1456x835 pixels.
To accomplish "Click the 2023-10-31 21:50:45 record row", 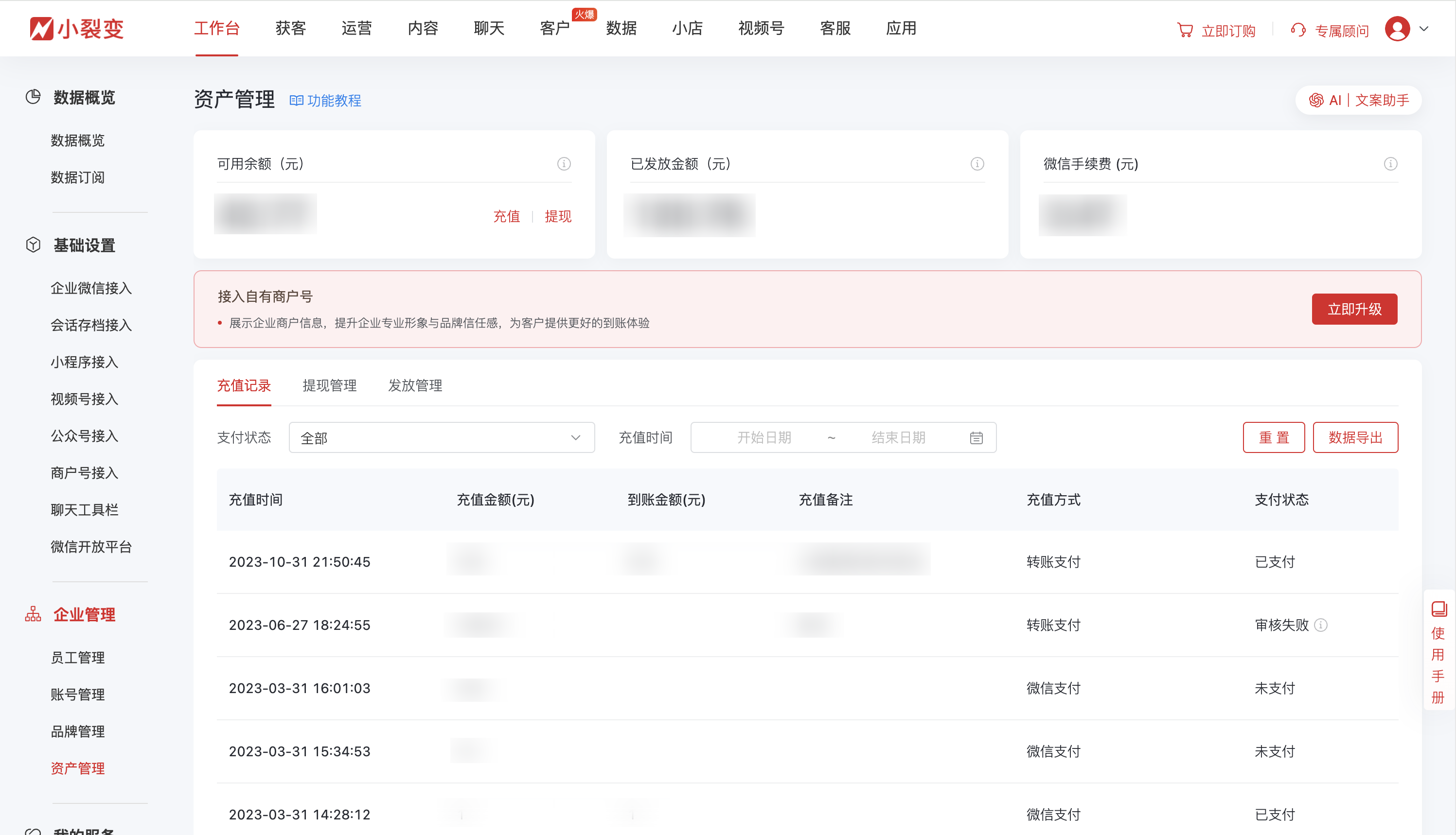I will point(807,562).
